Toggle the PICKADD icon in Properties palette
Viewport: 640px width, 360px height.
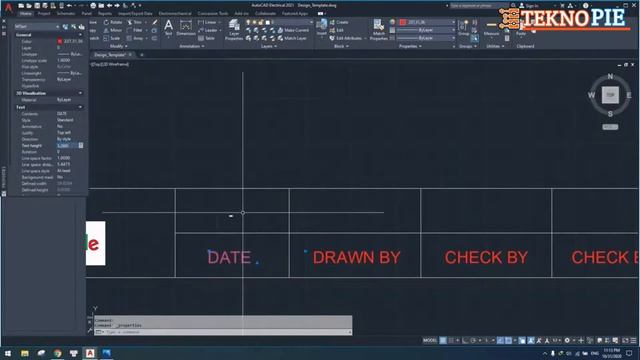click(x=65, y=27)
